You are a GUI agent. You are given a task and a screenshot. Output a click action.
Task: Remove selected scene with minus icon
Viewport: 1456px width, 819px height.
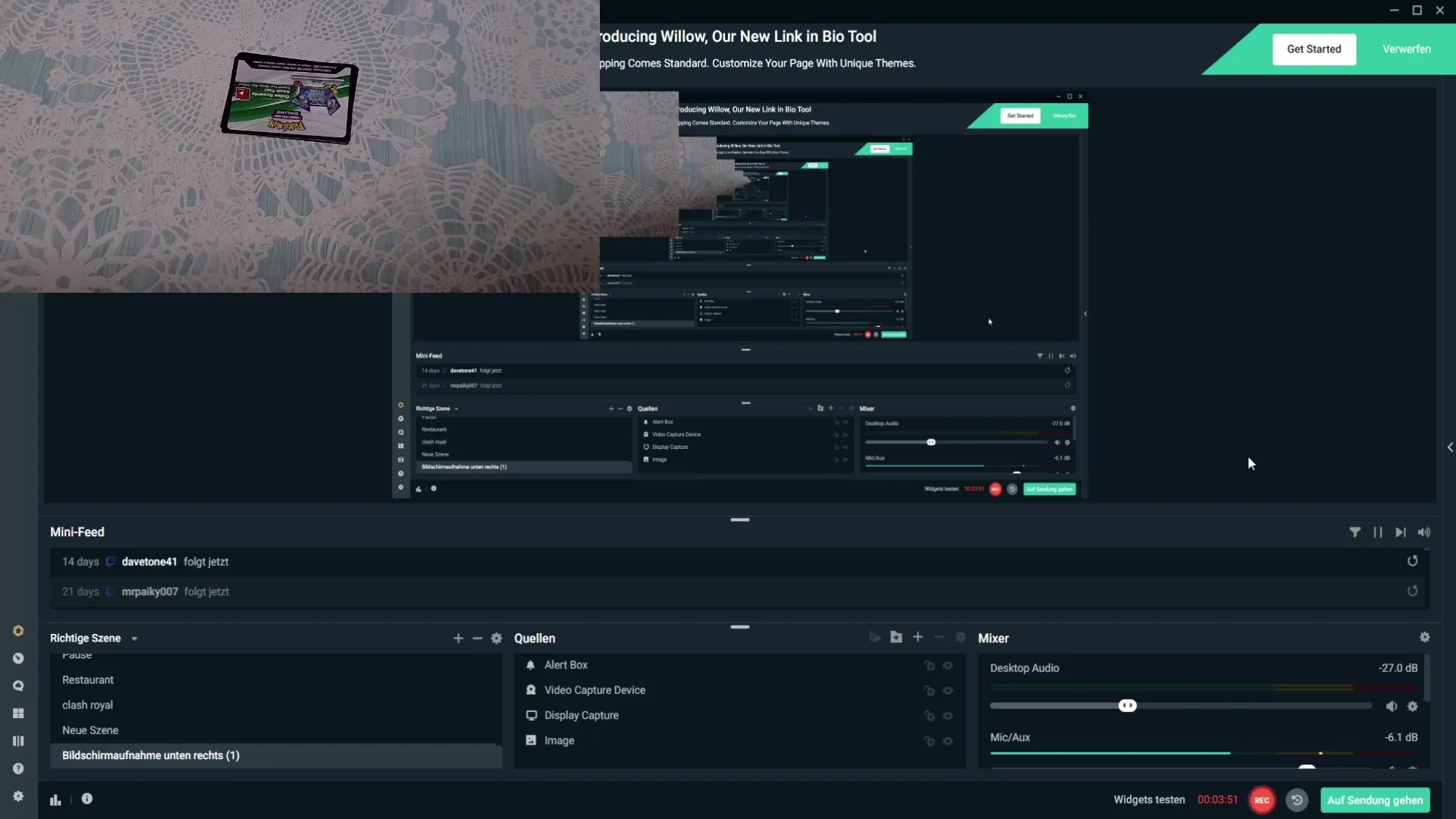click(x=477, y=639)
